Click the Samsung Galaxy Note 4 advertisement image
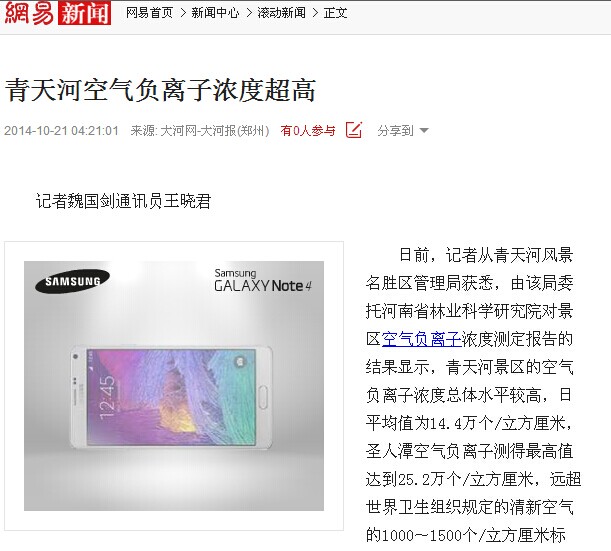The width and height of the screenshot is (611, 551). point(174,386)
